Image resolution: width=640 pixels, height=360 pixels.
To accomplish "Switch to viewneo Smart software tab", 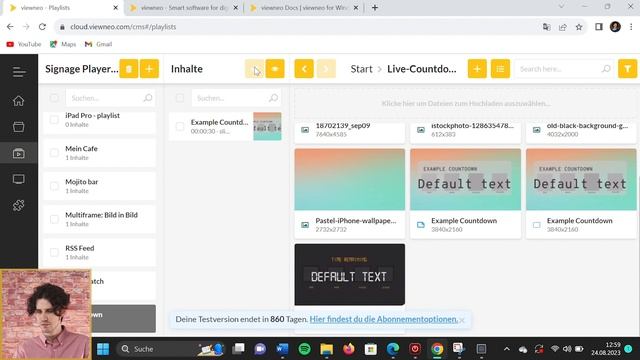I will tap(184, 8).
